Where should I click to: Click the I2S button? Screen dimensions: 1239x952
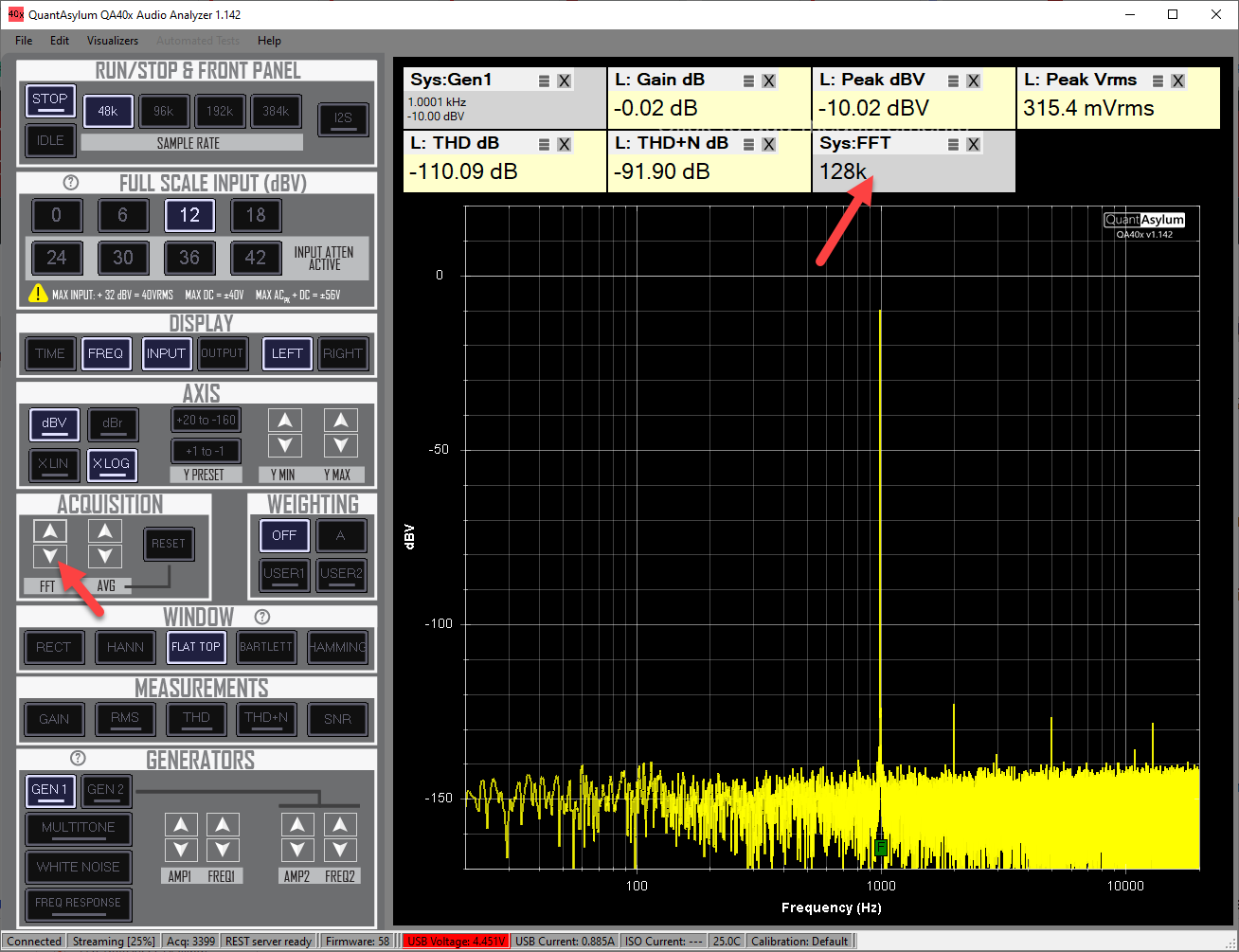pyautogui.click(x=343, y=118)
